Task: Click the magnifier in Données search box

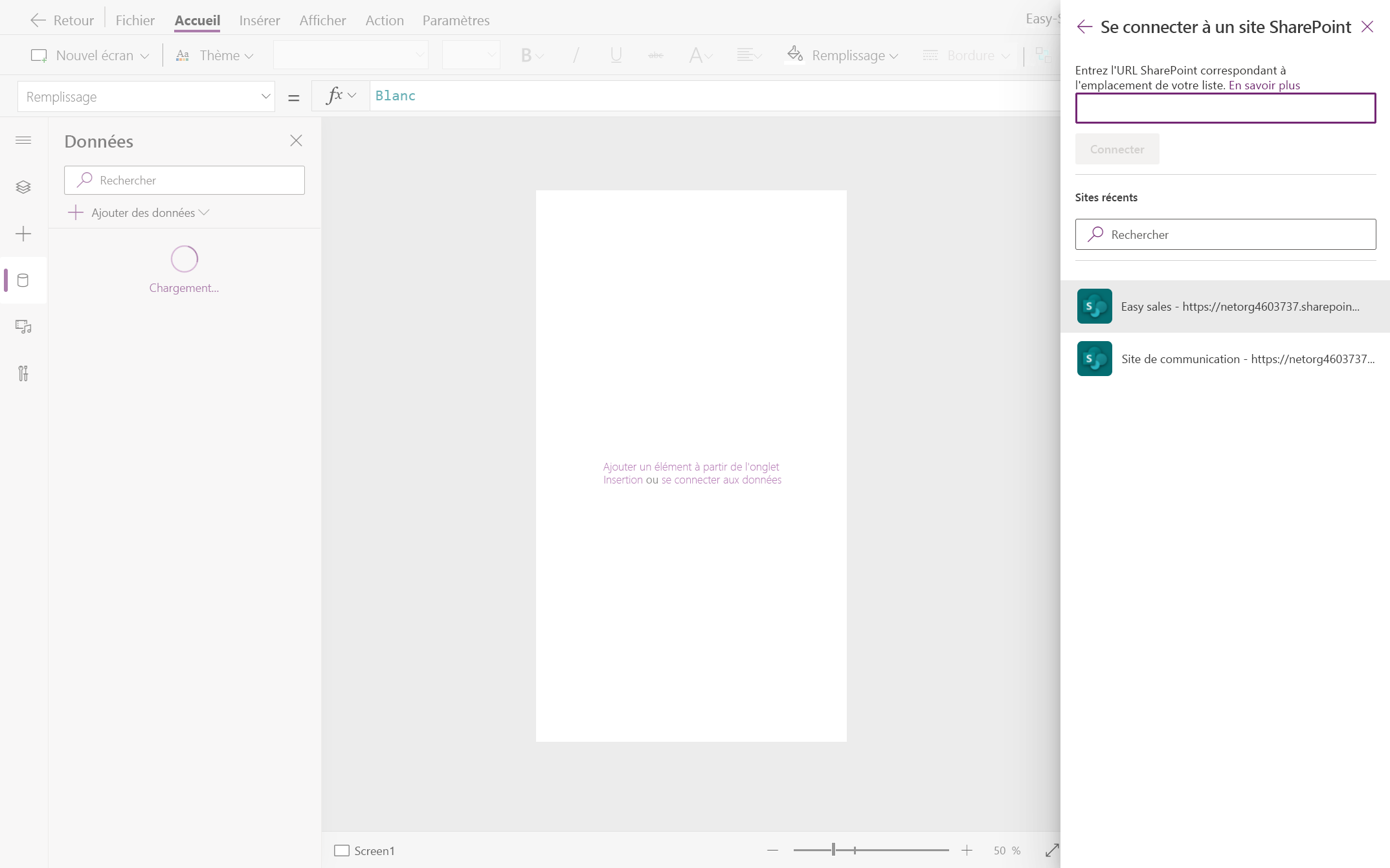Action: pos(84,180)
